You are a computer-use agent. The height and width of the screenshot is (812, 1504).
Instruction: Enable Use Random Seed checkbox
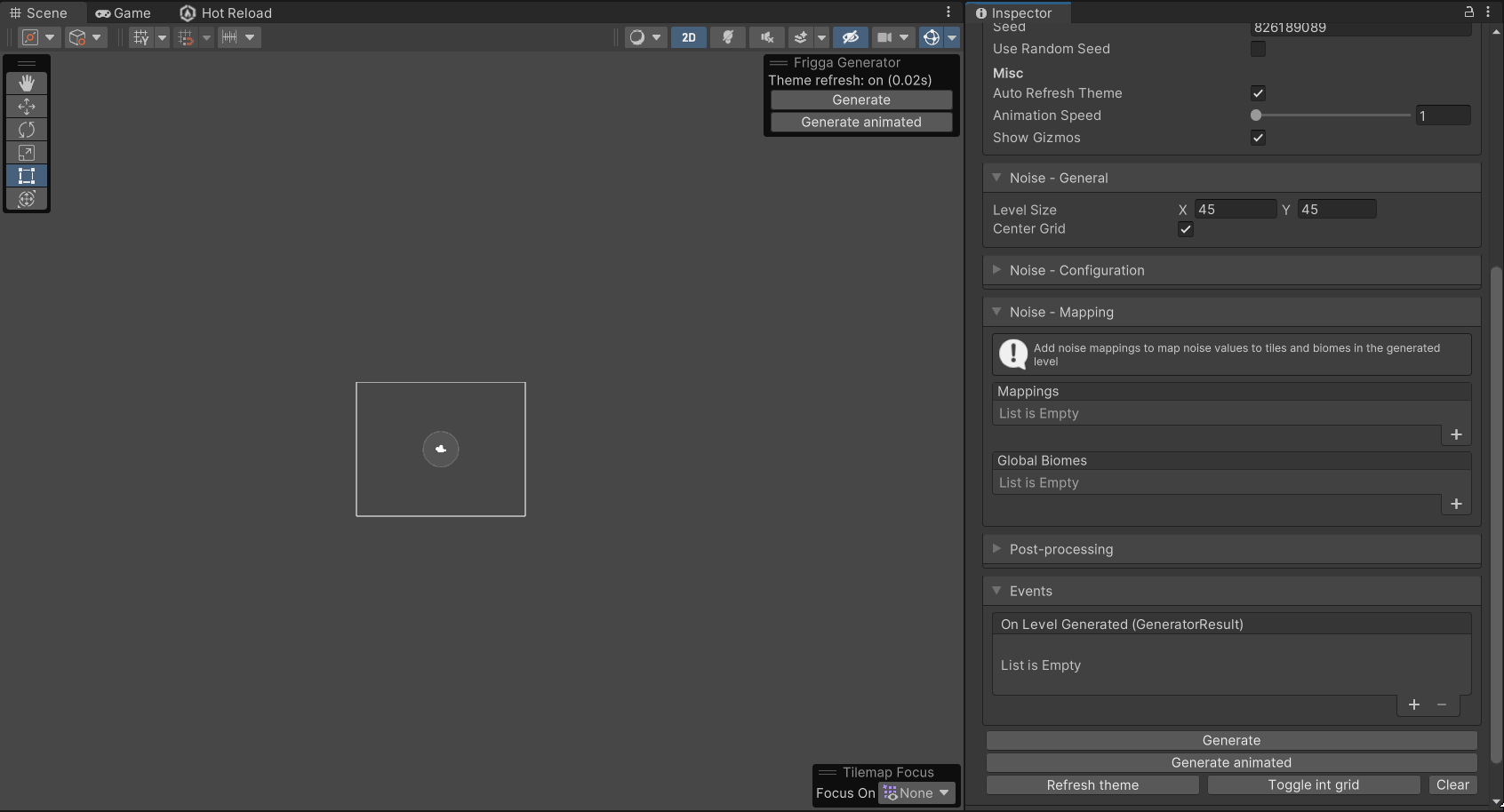(1258, 49)
